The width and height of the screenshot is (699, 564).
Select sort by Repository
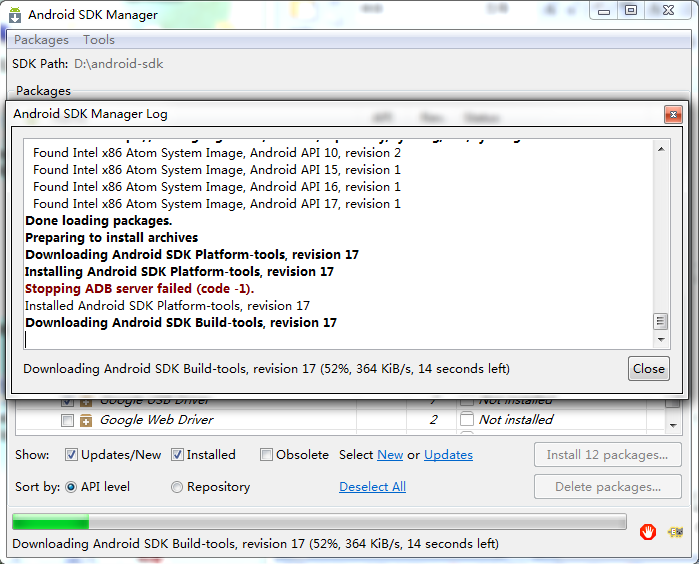tap(177, 487)
